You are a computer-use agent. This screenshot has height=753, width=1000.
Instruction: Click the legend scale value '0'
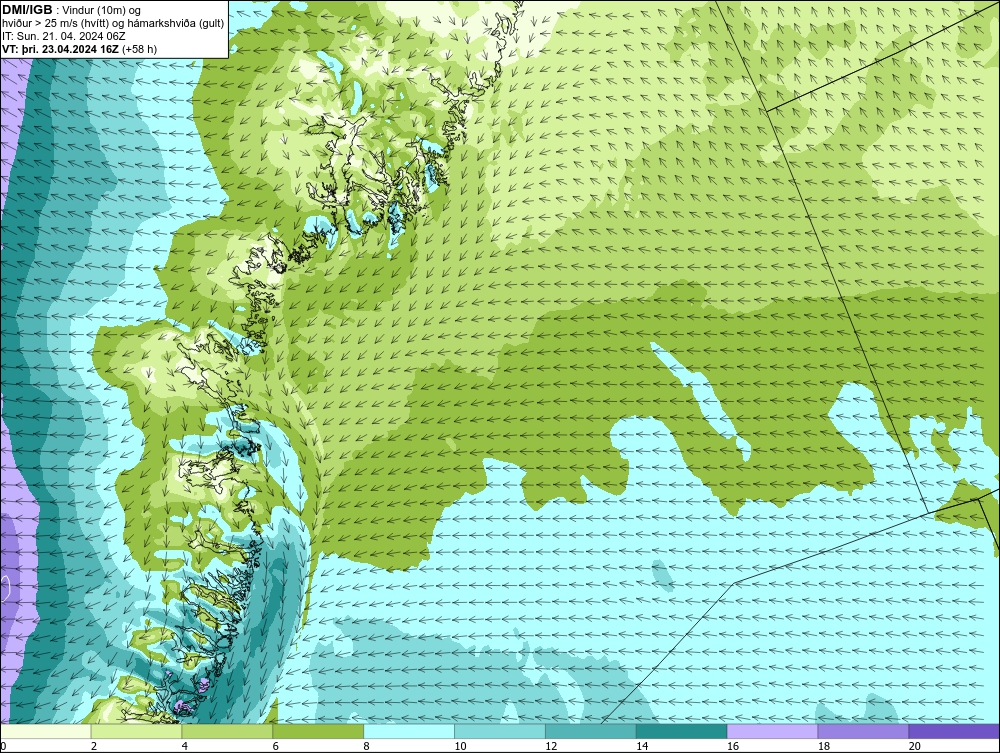point(3,746)
